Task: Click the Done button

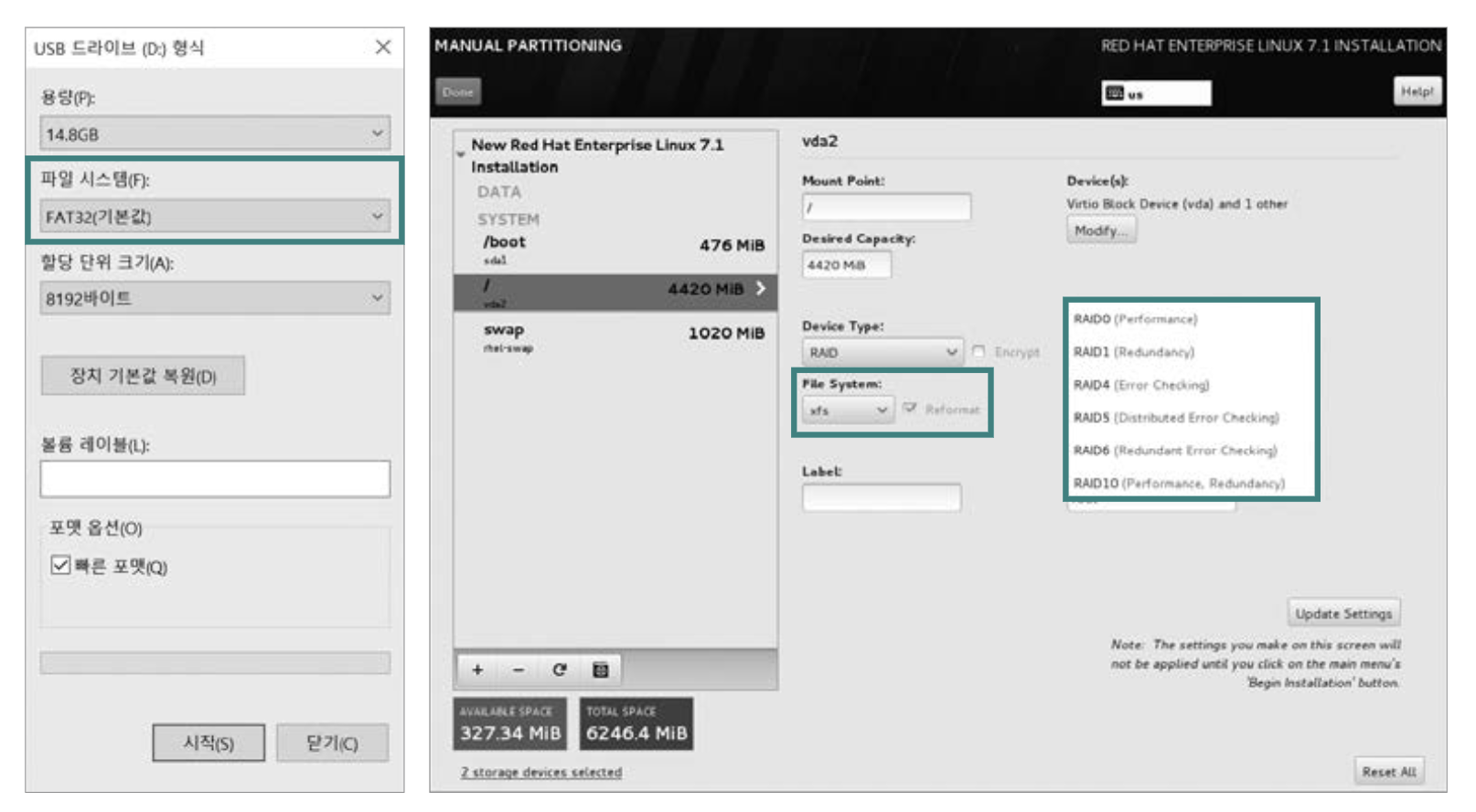Action: [x=458, y=91]
